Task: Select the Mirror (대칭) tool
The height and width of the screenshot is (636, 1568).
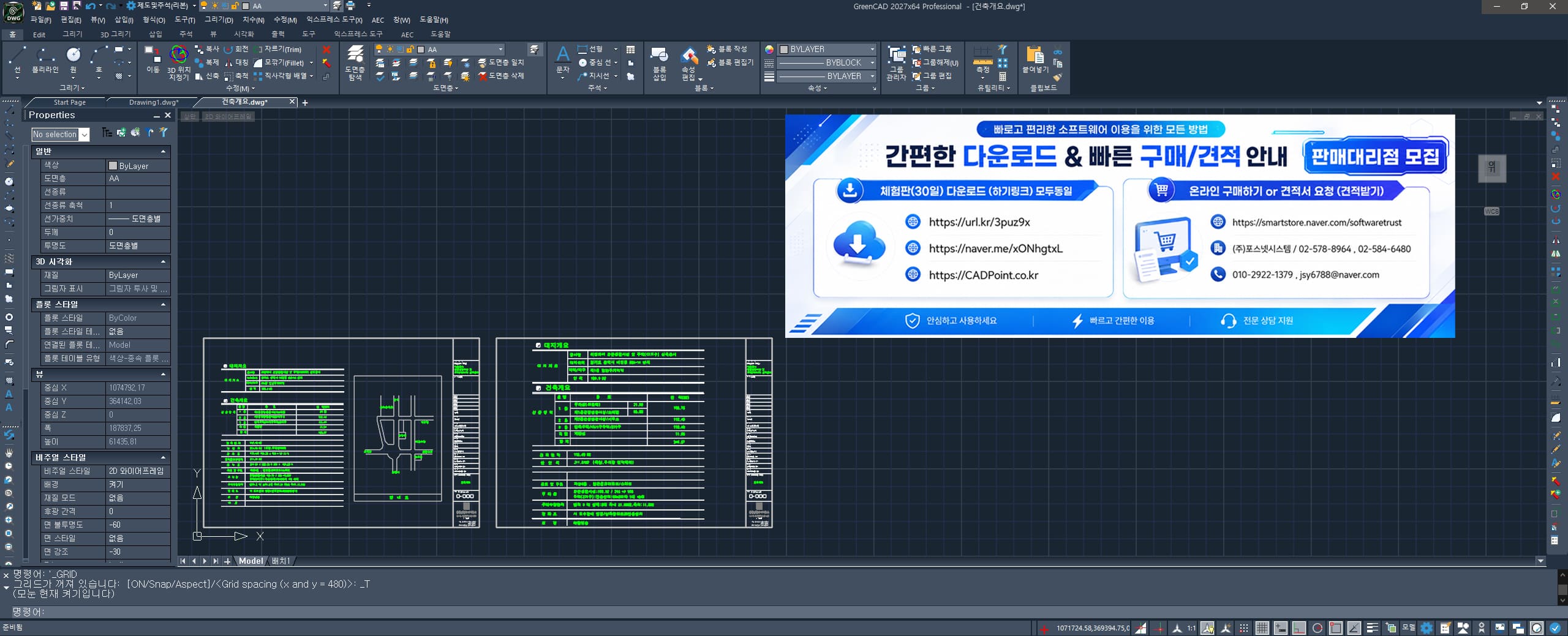Action: click(236, 62)
